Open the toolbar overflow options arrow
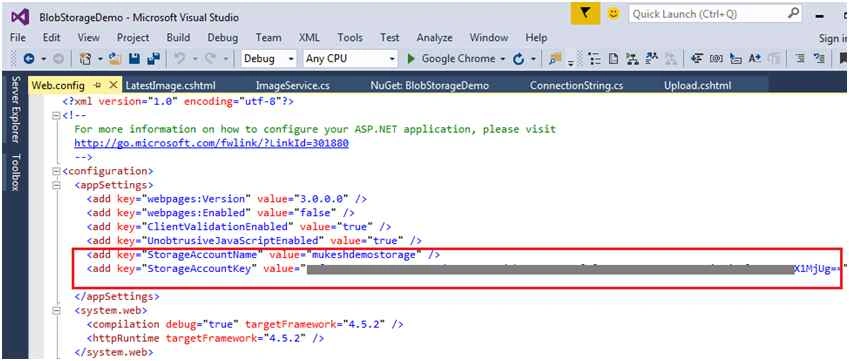This screenshot has height=361, width=849. (x=571, y=62)
